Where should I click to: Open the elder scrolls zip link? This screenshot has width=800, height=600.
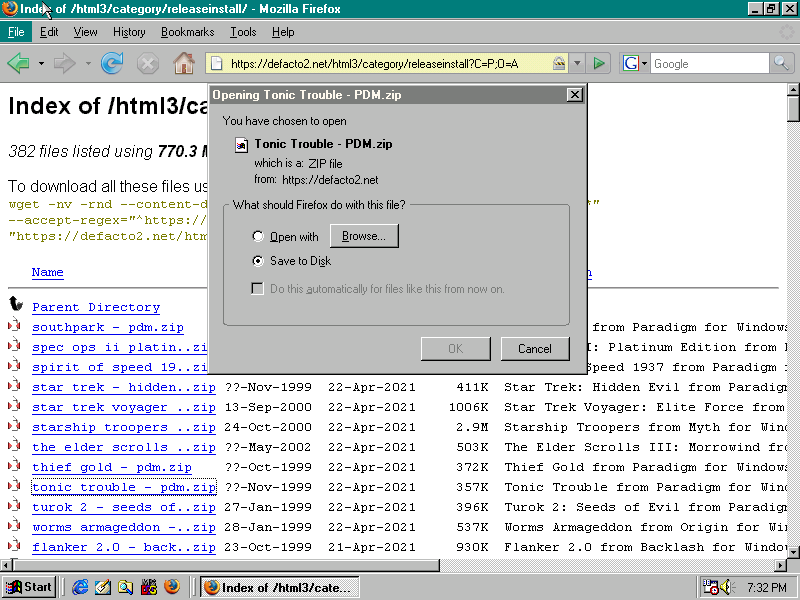tap(123, 447)
